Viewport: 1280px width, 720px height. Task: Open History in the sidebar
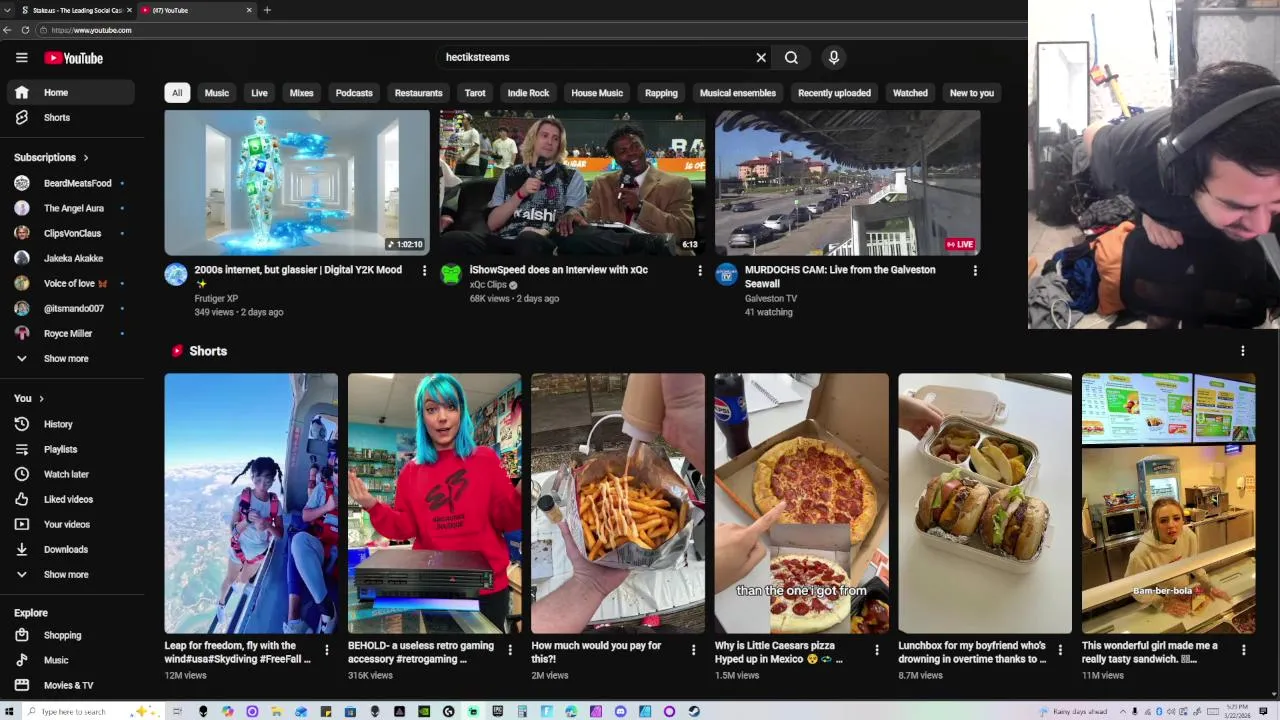[69, 424]
